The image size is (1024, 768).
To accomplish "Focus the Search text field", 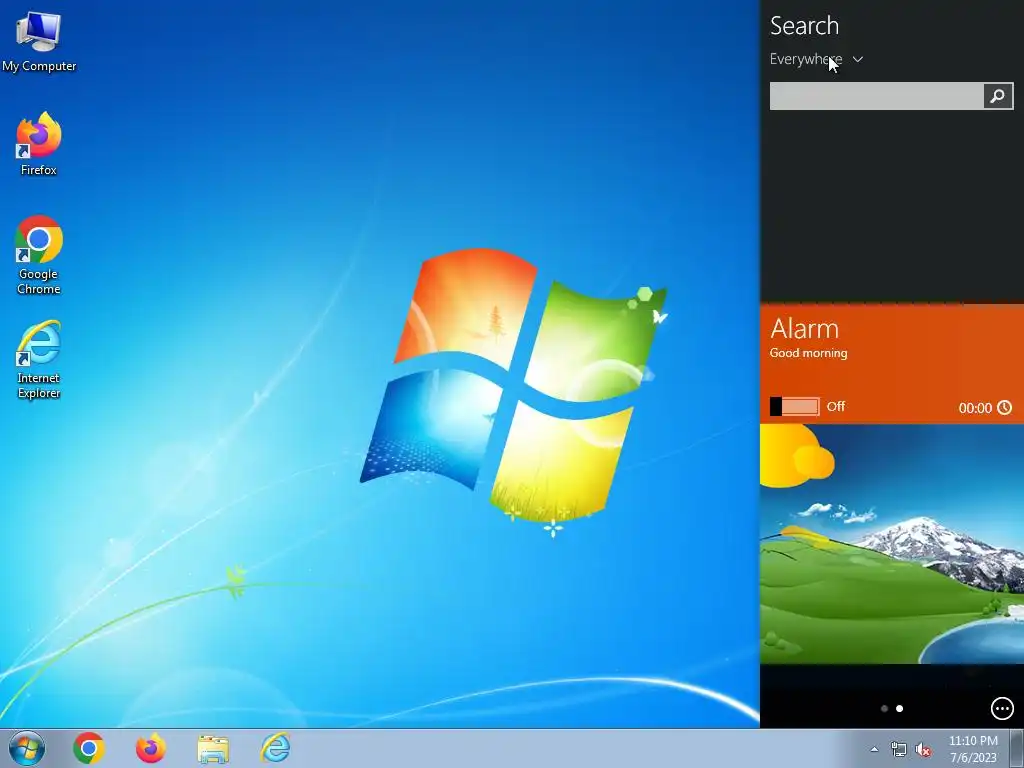I will 876,96.
